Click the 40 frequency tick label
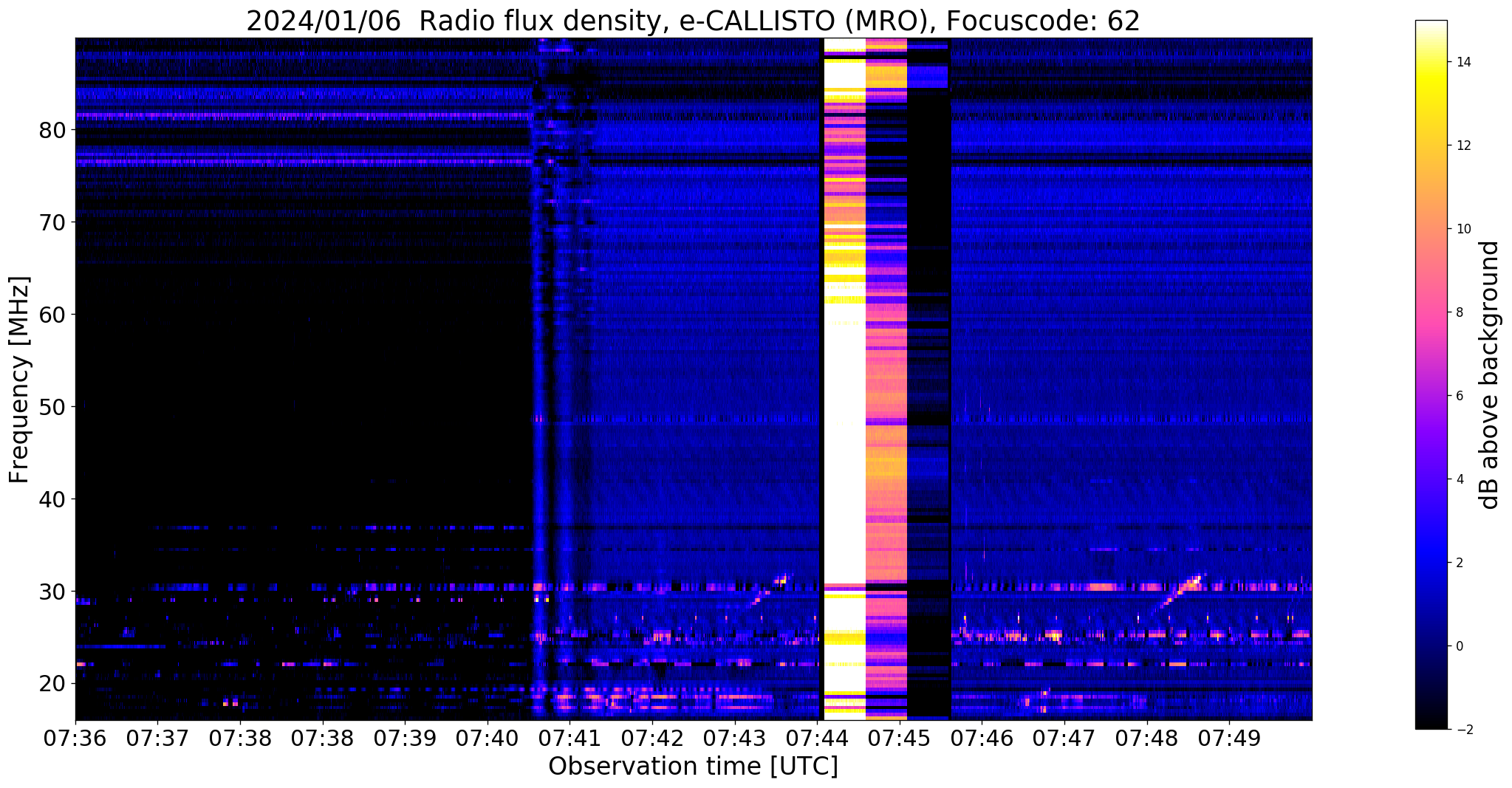This screenshot has width=1512, height=788. click(x=52, y=499)
